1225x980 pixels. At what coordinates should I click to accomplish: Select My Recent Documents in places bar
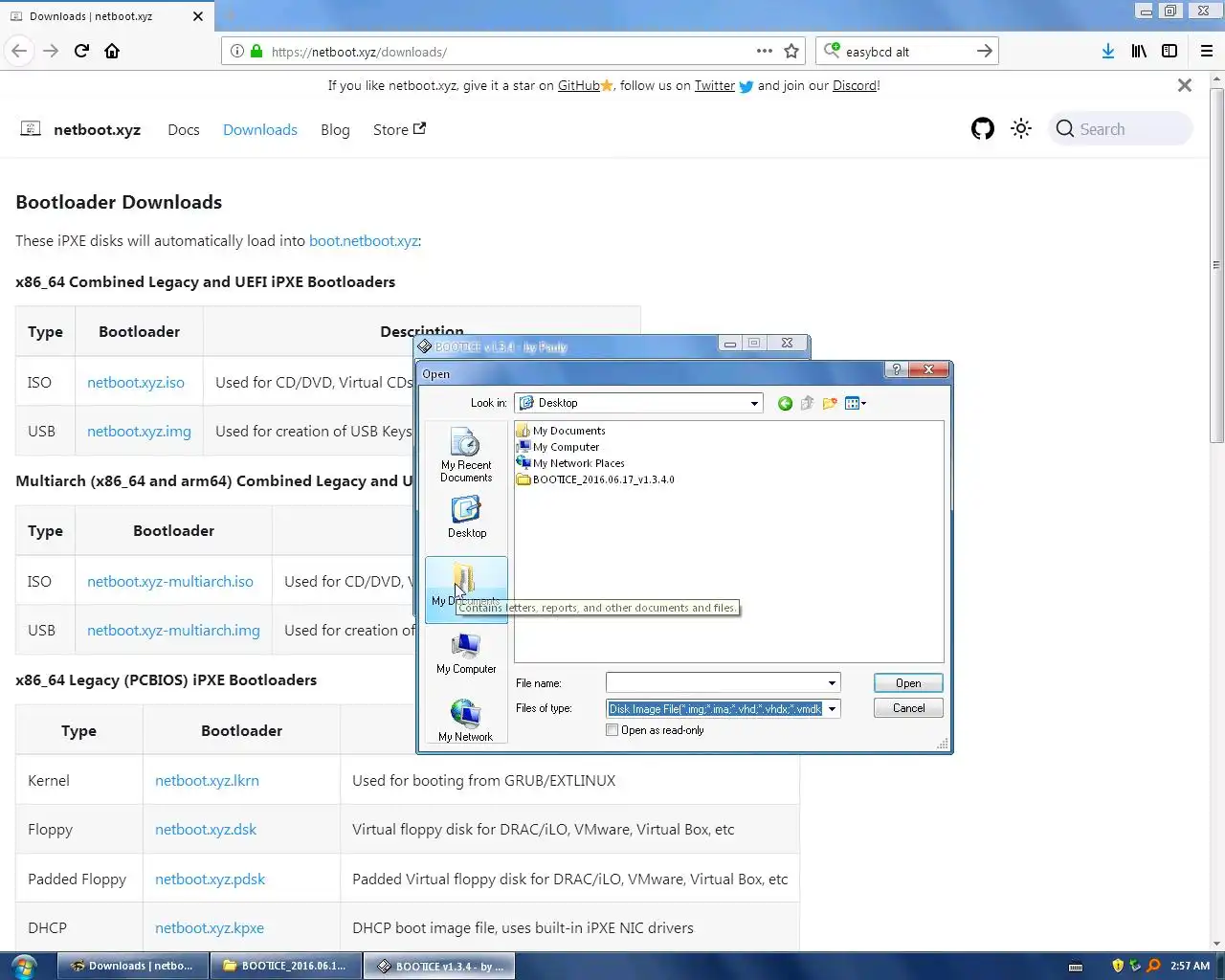tap(466, 456)
